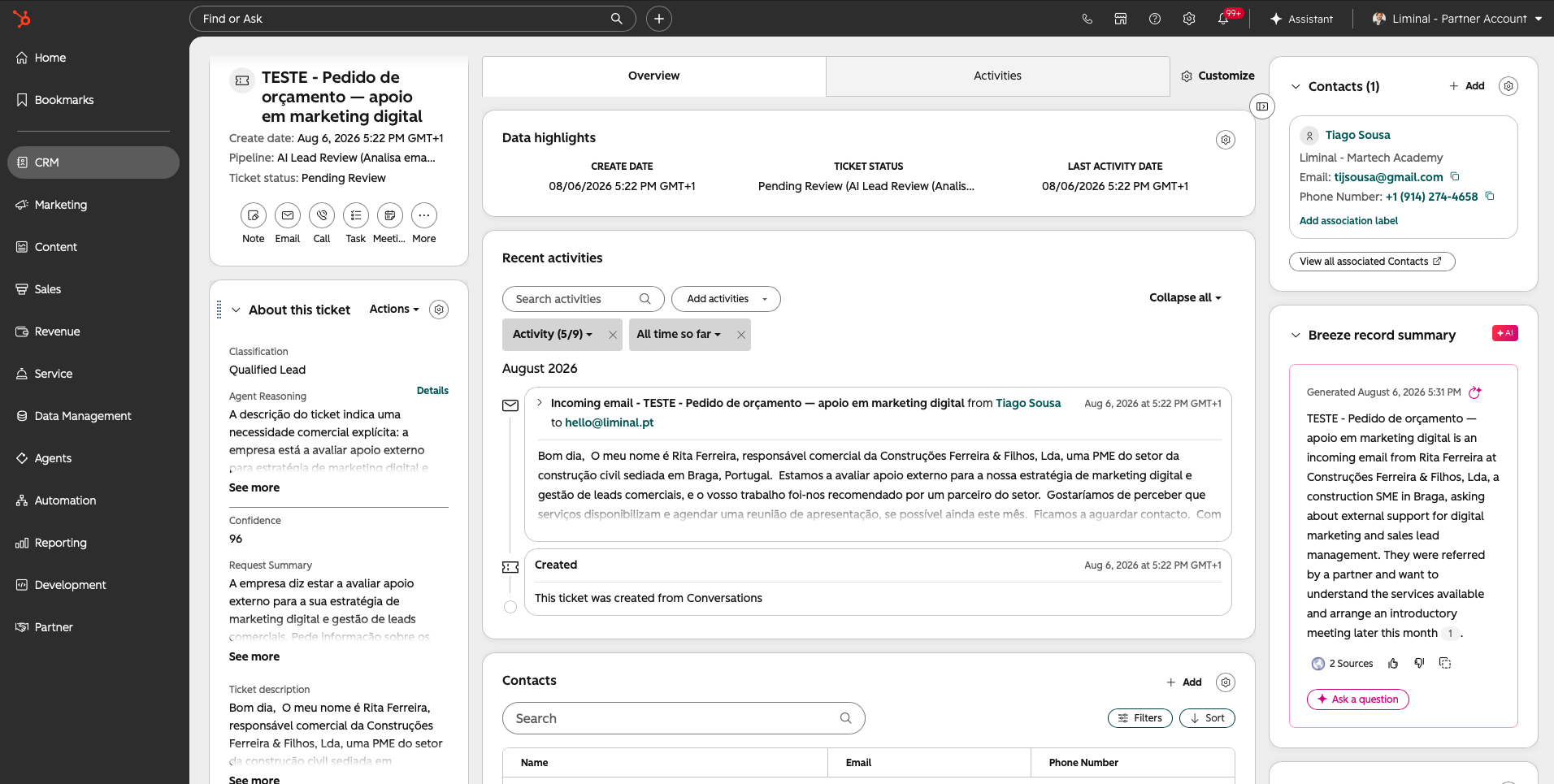Open notifications bell with 99+ badge
Image resolution: width=1554 pixels, height=784 pixels.
coord(1224,18)
